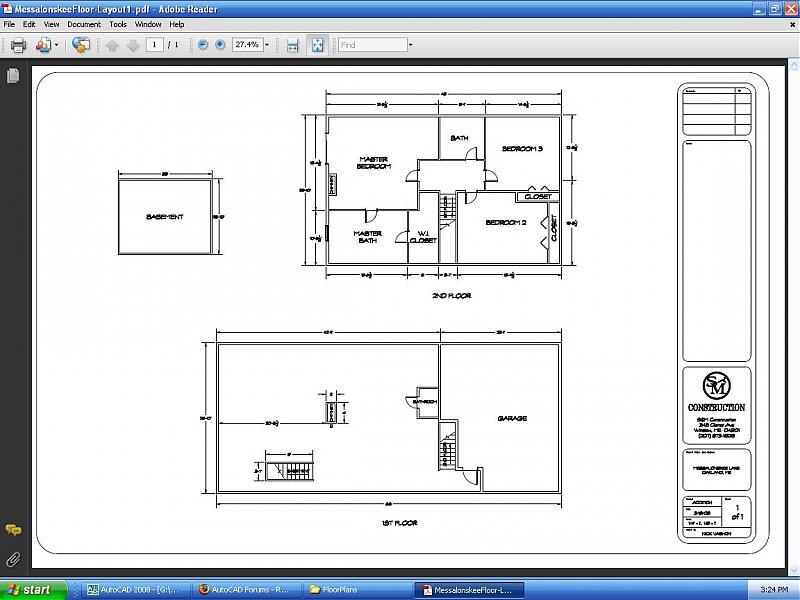
Task: Go to next page arrow
Action: click(x=133, y=45)
